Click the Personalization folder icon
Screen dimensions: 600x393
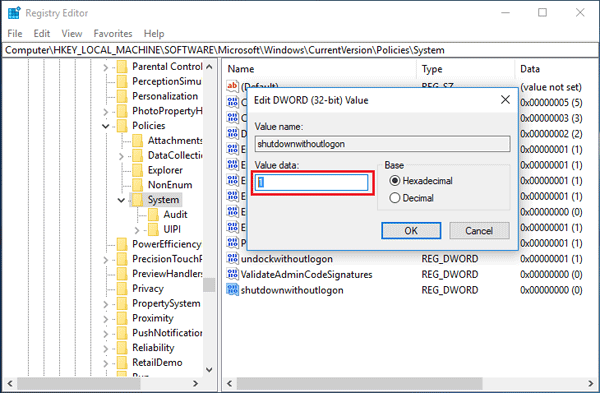point(122,96)
